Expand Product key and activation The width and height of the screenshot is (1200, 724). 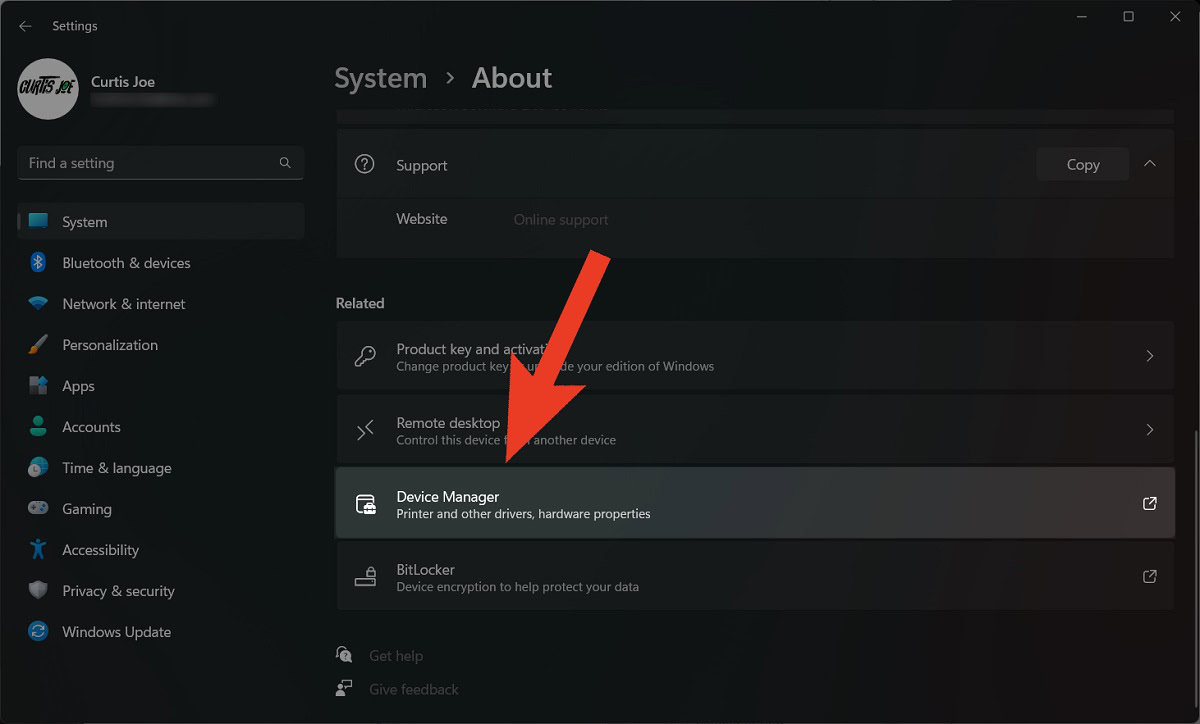coord(1149,356)
